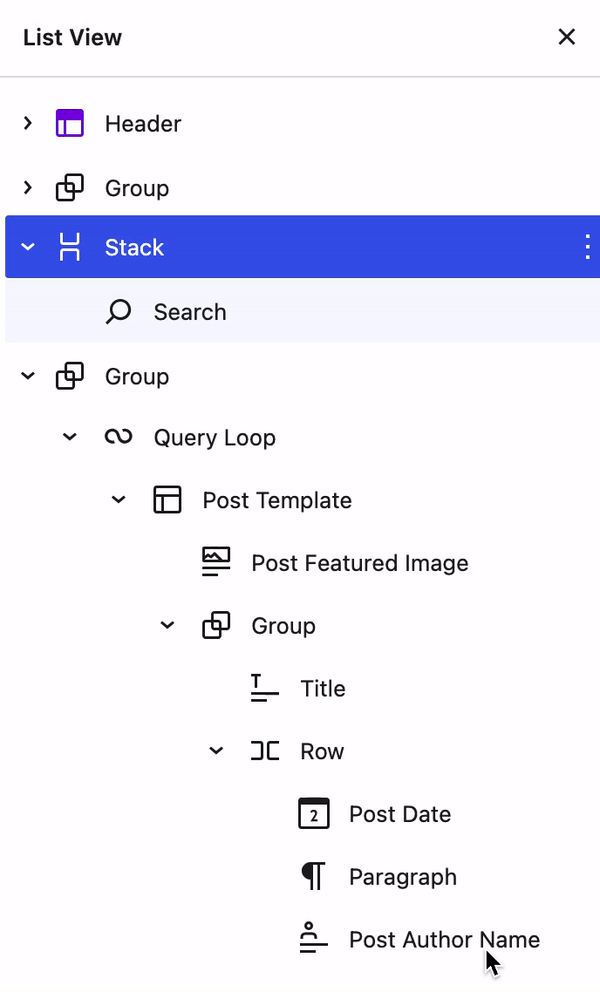Collapse the Post Template block
The width and height of the screenshot is (600, 992).
(119, 500)
